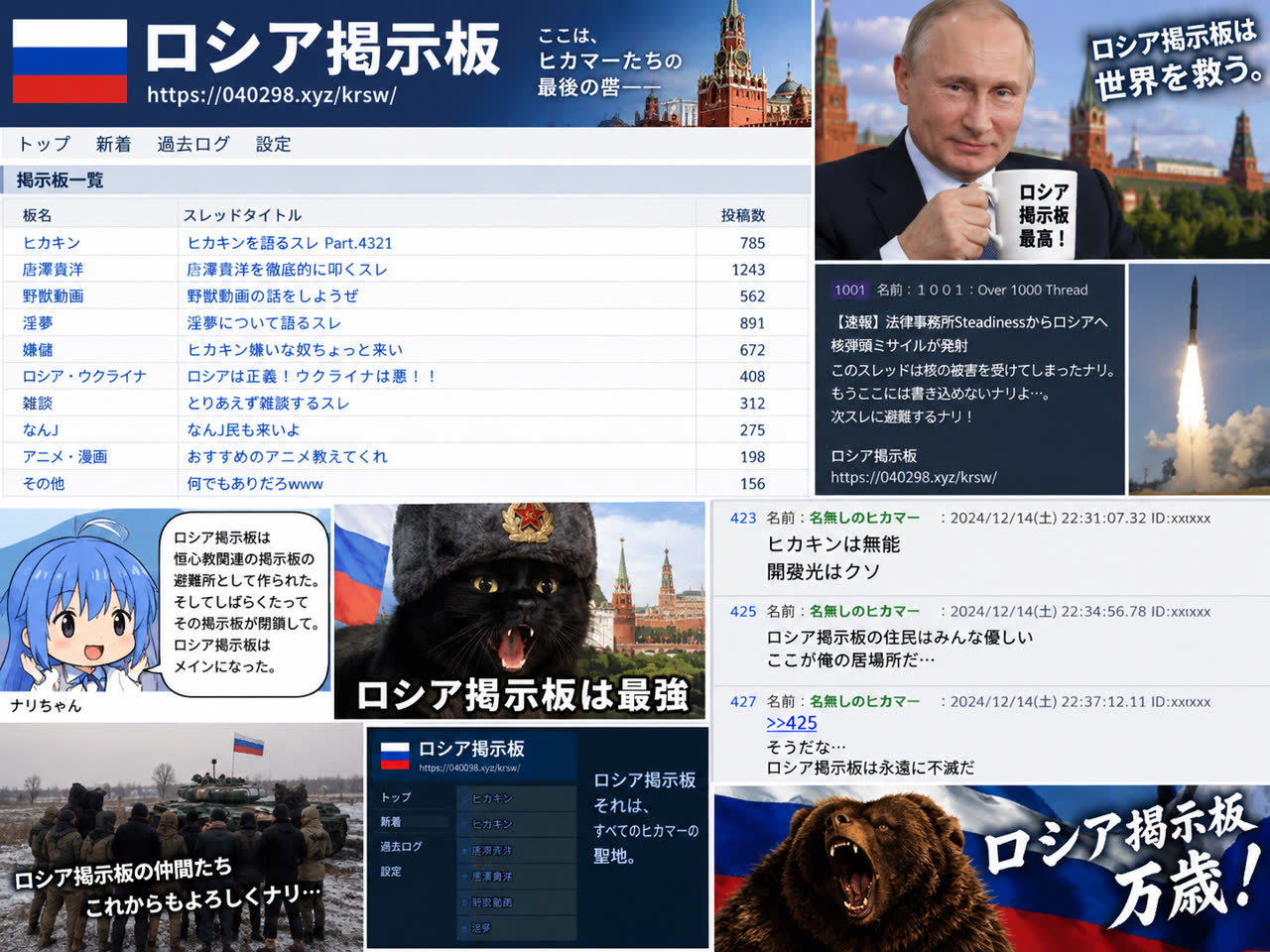Click the roaring bear image
The width and height of the screenshot is (1270, 952).
tap(990, 869)
